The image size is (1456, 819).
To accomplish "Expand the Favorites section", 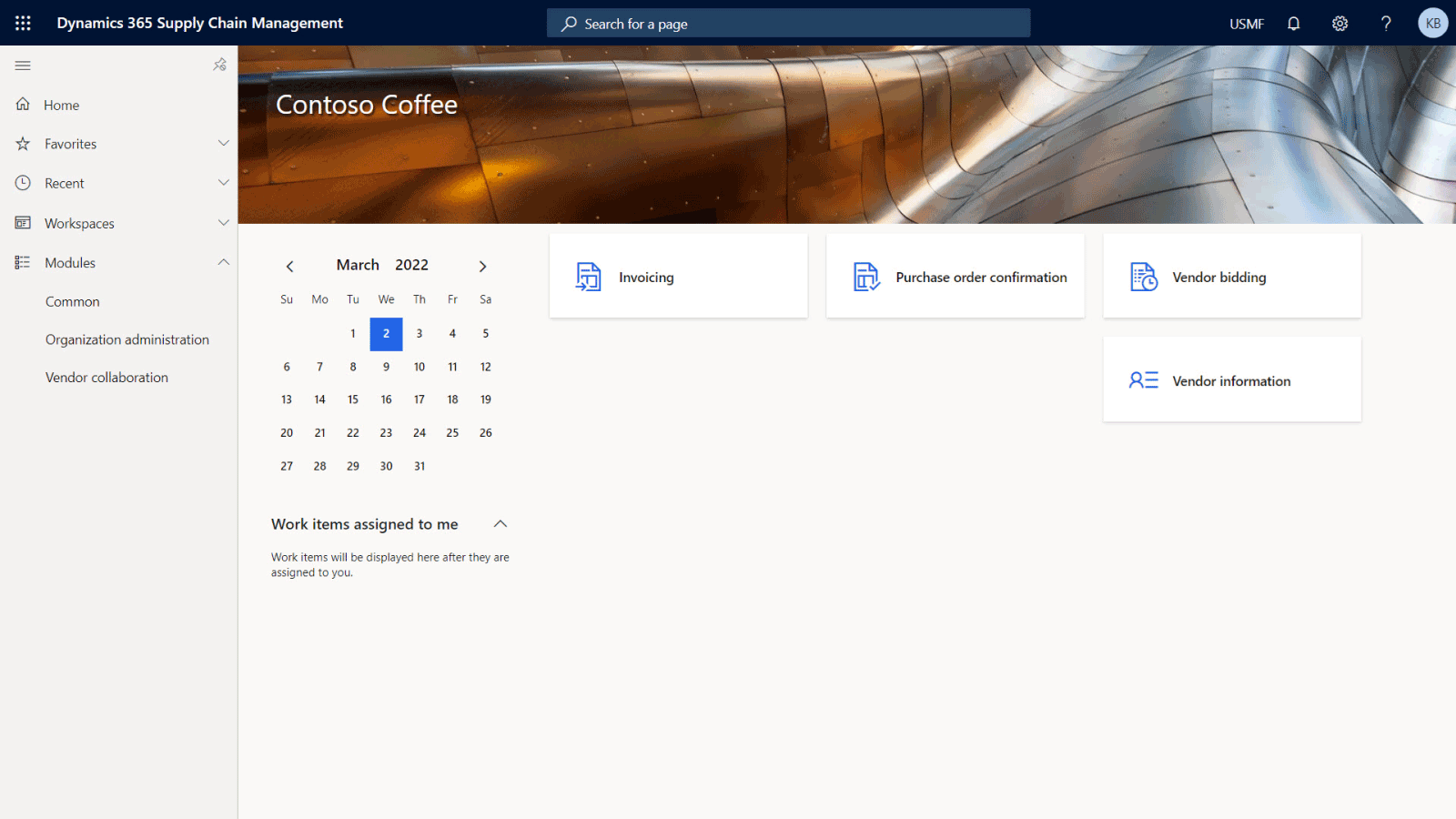I will point(223,143).
